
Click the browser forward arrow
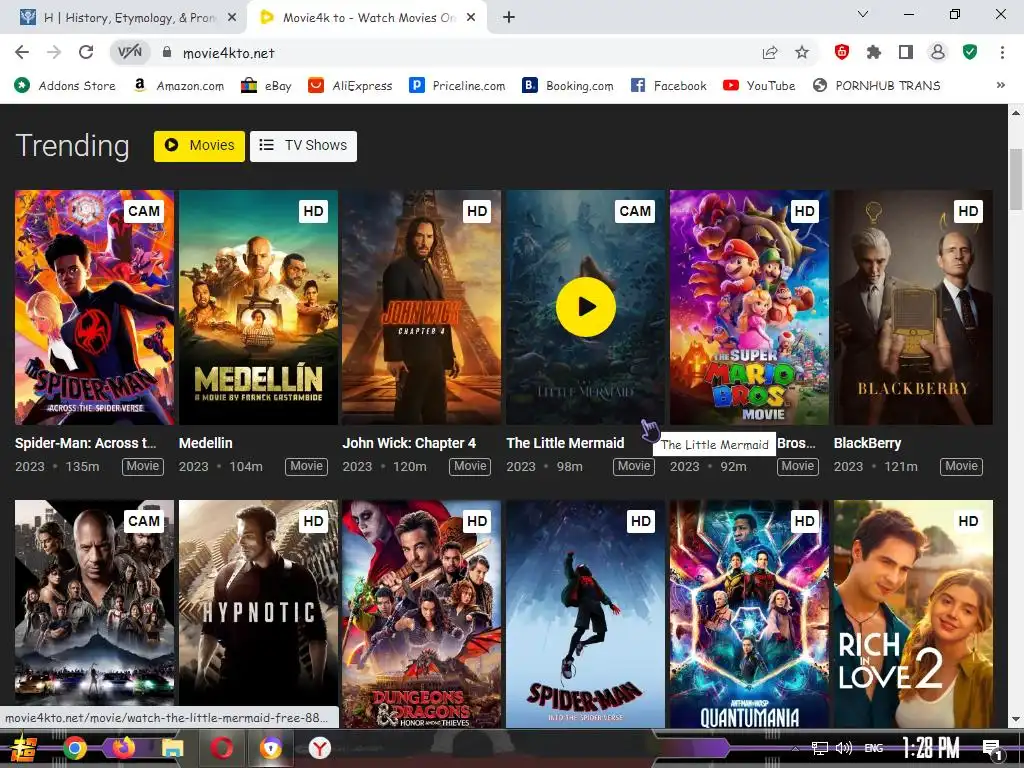click(54, 52)
